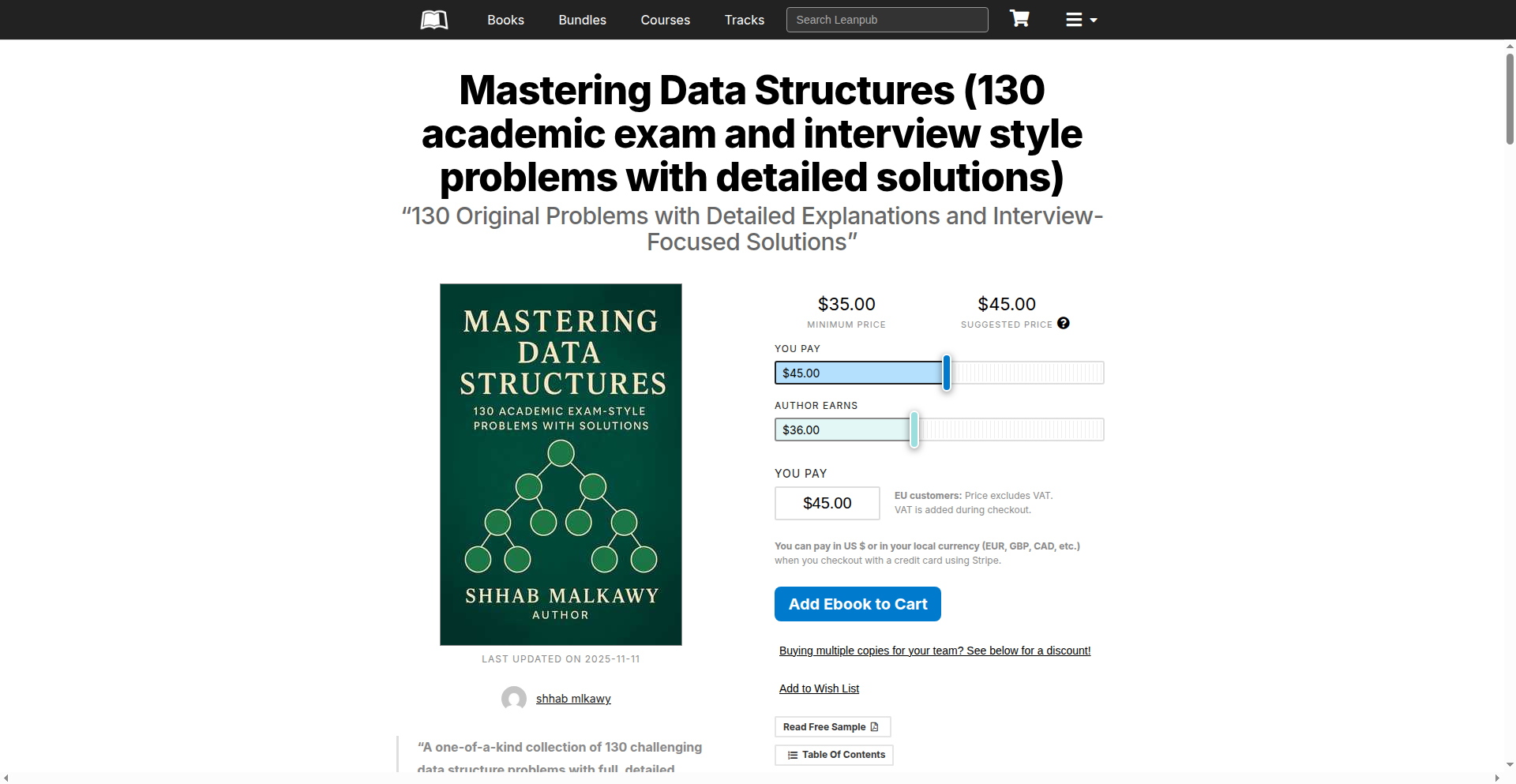Open Add to Wish List

[x=819, y=688]
